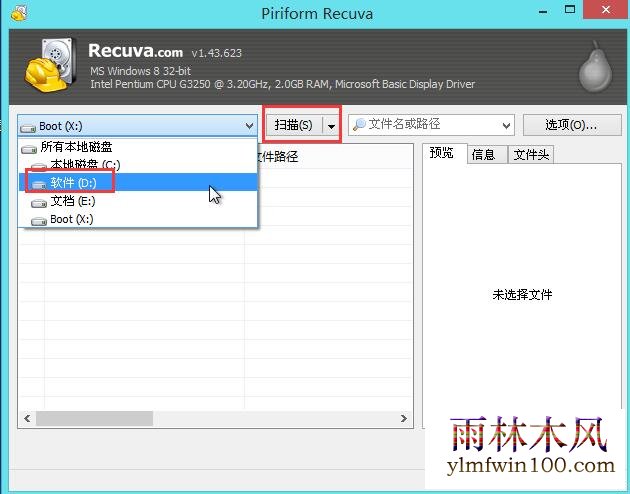The height and width of the screenshot is (494, 630).
Task: Click the 预览 tab
Action: (441, 153)
